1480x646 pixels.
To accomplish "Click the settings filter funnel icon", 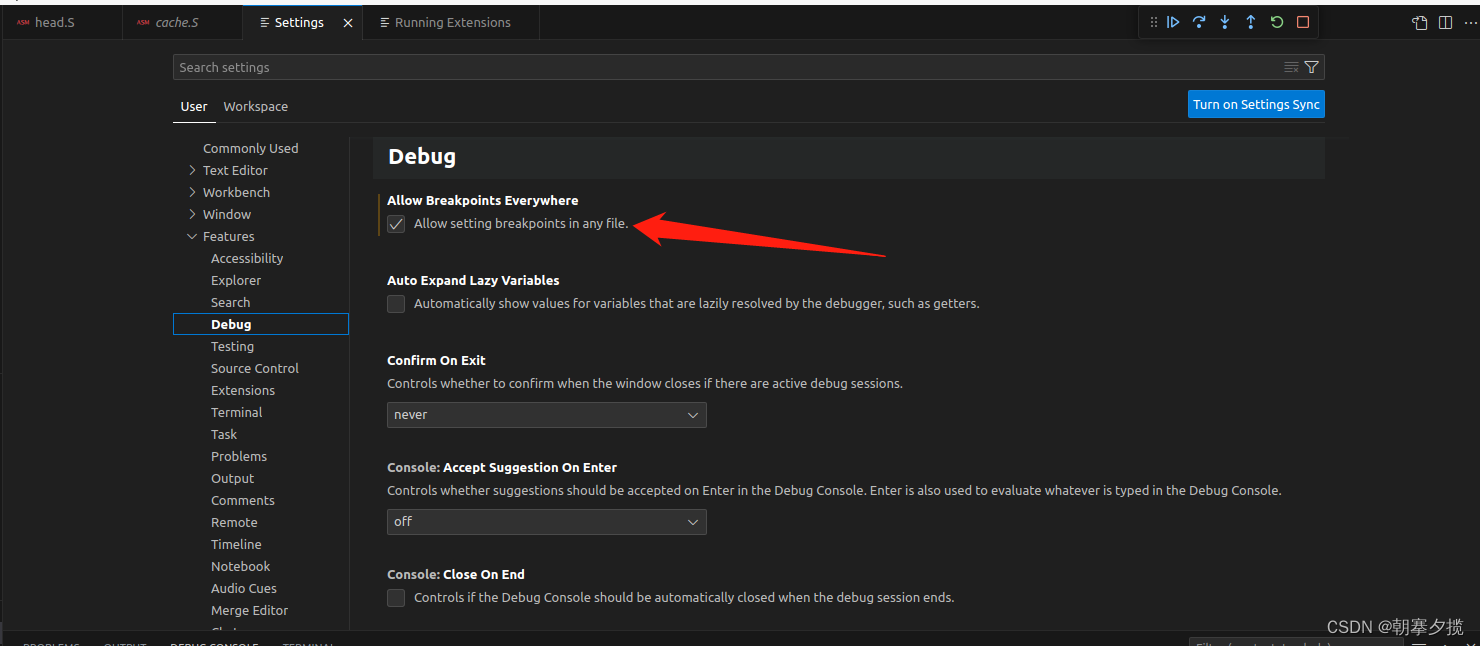I will tap(1311, 66).
